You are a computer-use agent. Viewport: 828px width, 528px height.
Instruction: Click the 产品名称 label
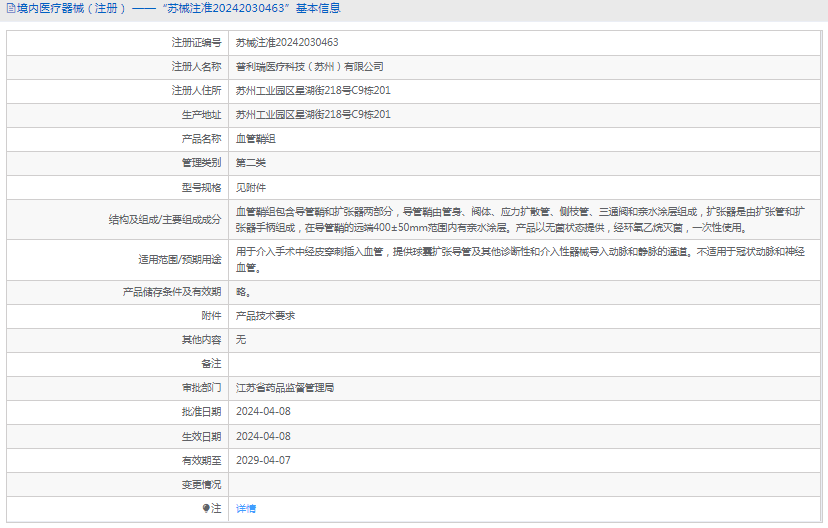201,139
